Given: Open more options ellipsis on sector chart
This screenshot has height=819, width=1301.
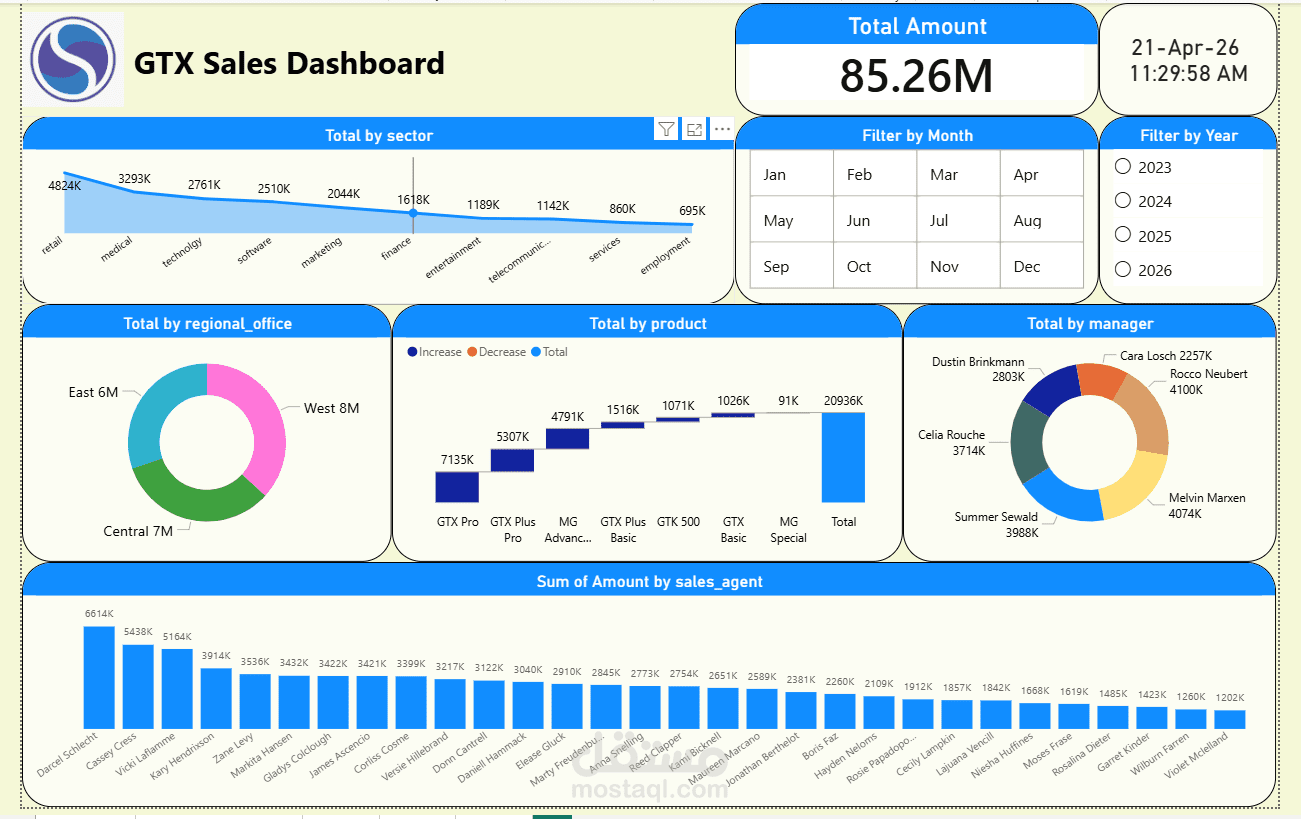Looking at the screenshot, I should click(x=722, y=129).
